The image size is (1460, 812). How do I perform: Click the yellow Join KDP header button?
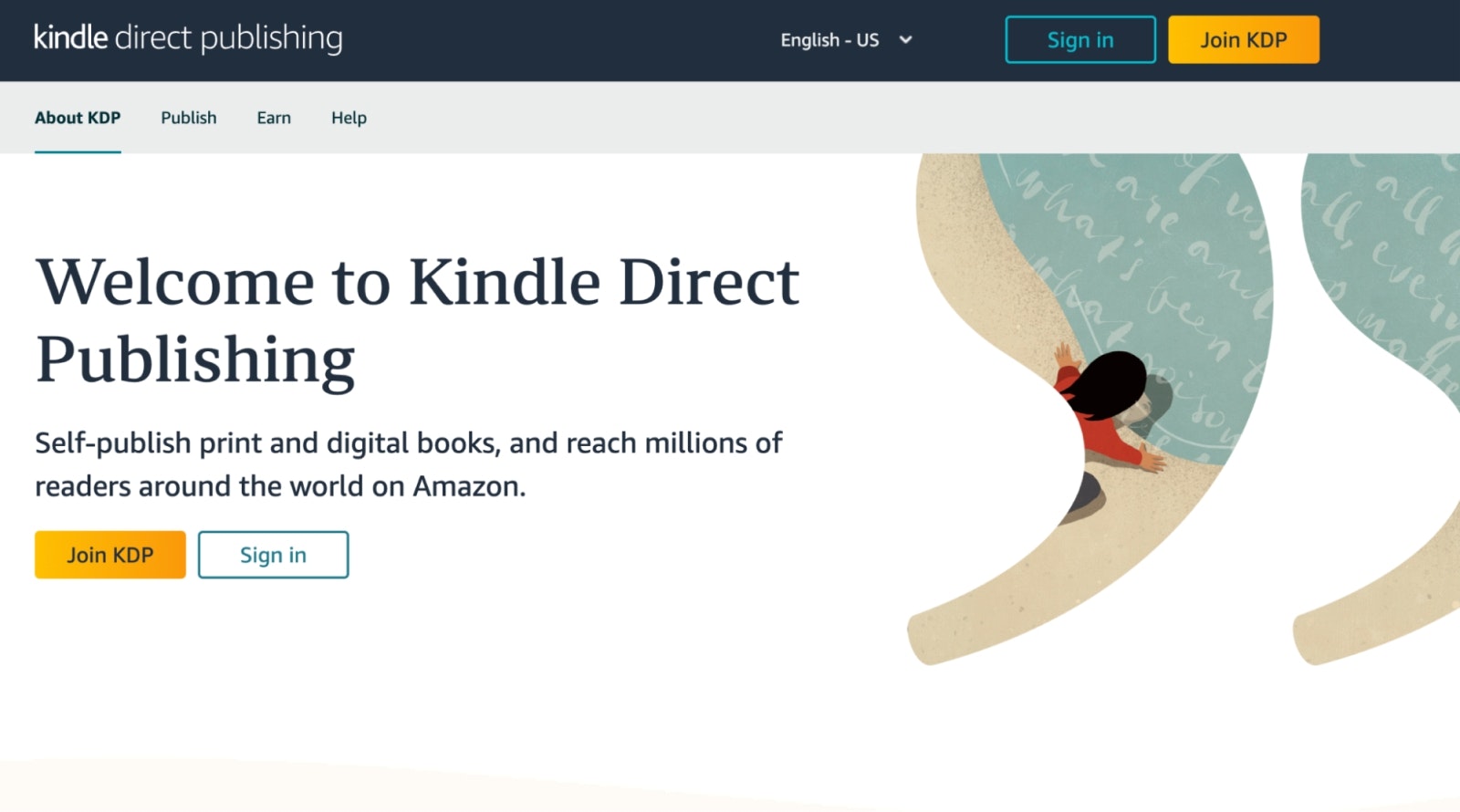pos(1244,40)
